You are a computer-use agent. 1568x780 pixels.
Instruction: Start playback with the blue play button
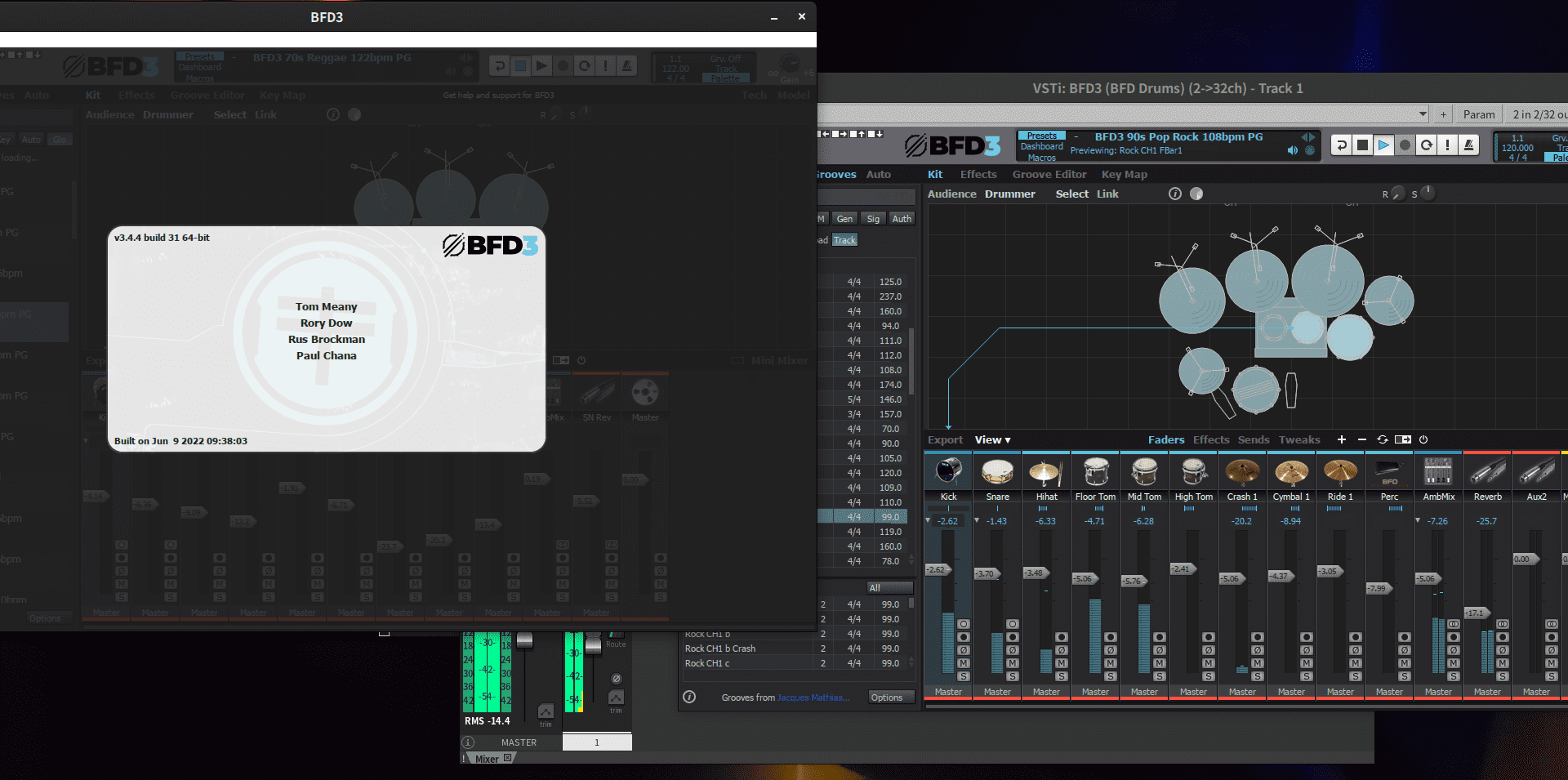1383,145
